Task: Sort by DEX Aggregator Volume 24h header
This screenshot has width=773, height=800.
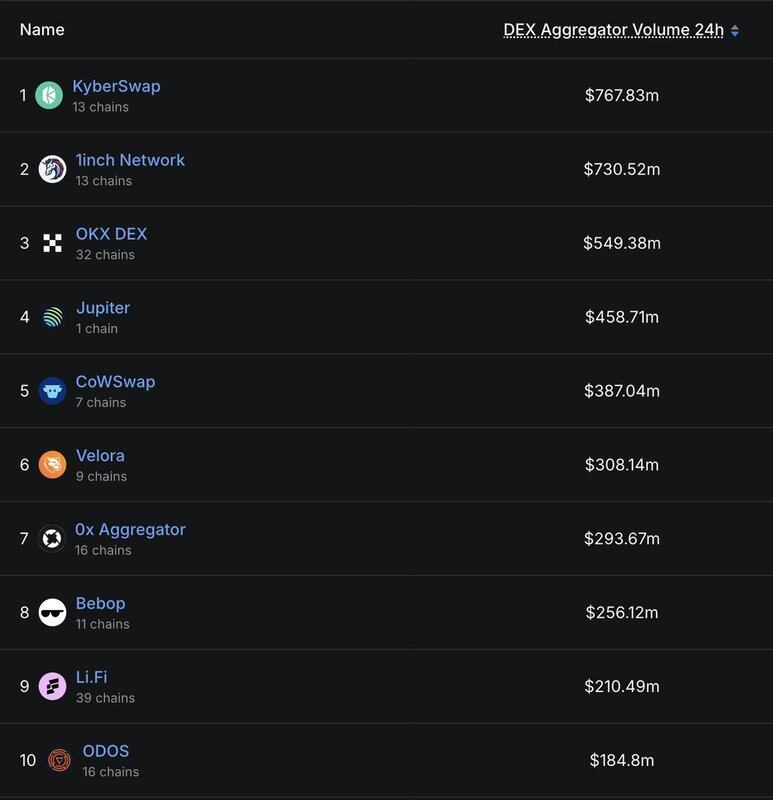Action: [613, 30]
